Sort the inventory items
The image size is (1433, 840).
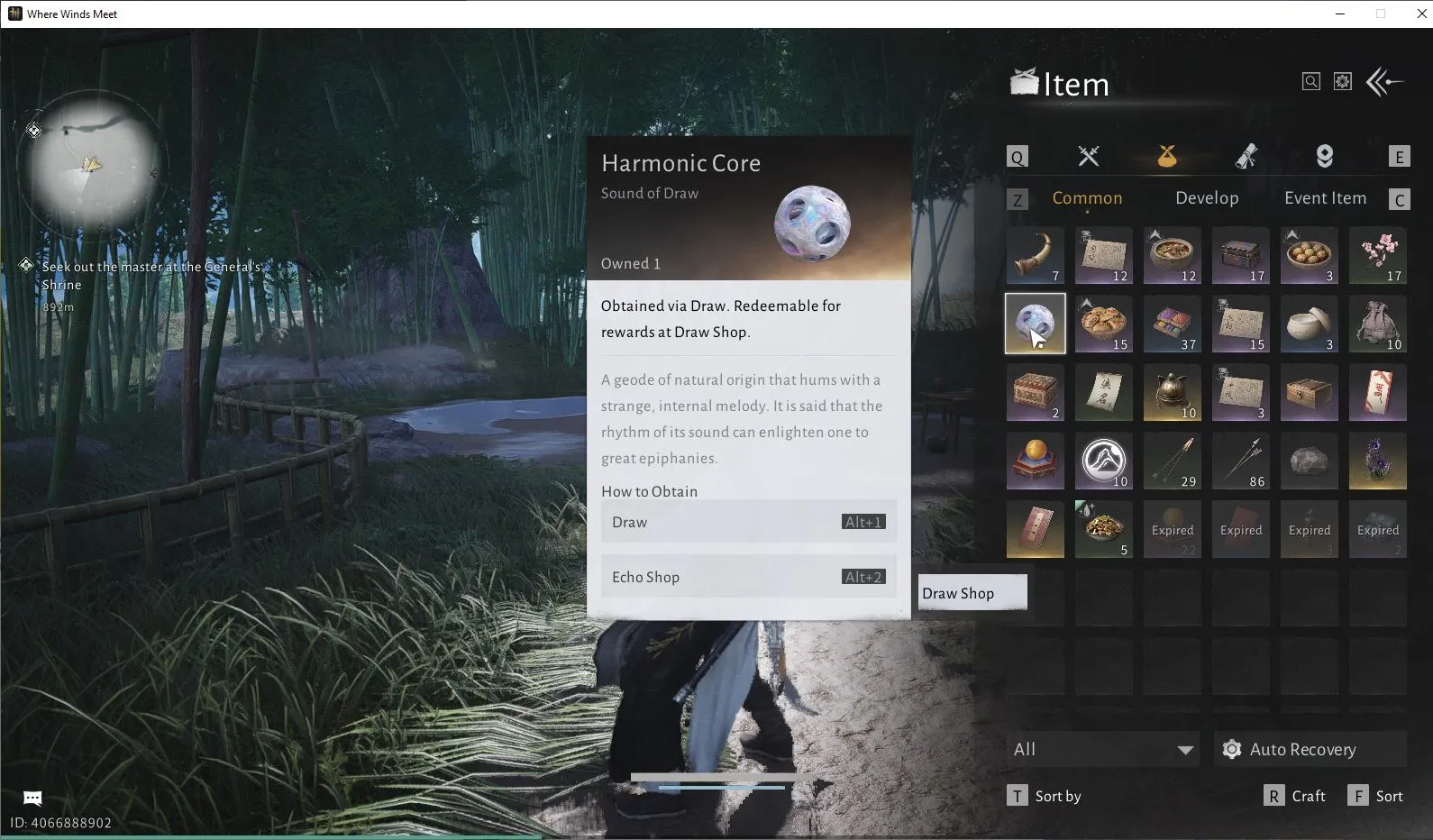1375,796
